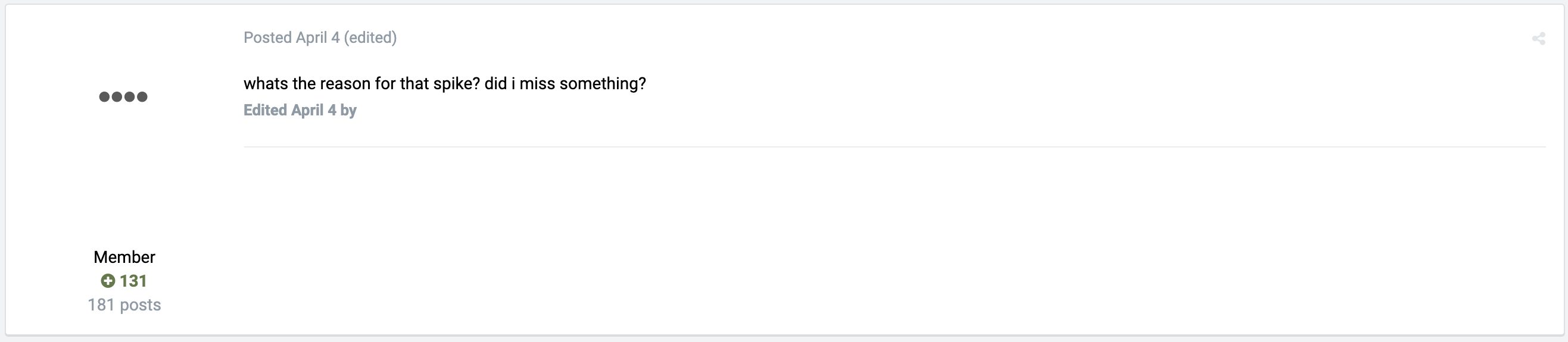Click the Member group label
The height and width of the screenshot is (342, 1568).
click(x=124, y=257)
